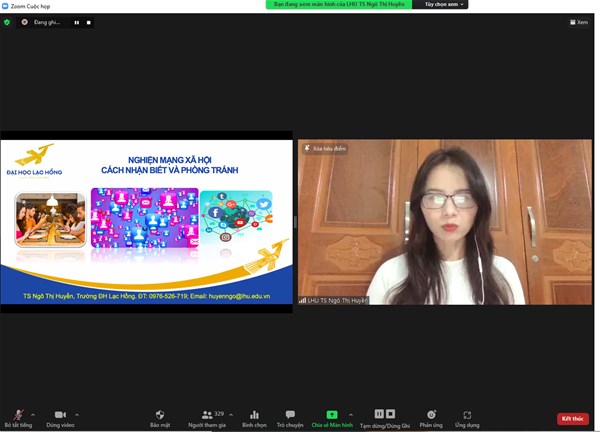Open the Người tham gia participants panel
Image resolution: width=600 pixels, height=432 pixels.
click(x=208, y=416)
